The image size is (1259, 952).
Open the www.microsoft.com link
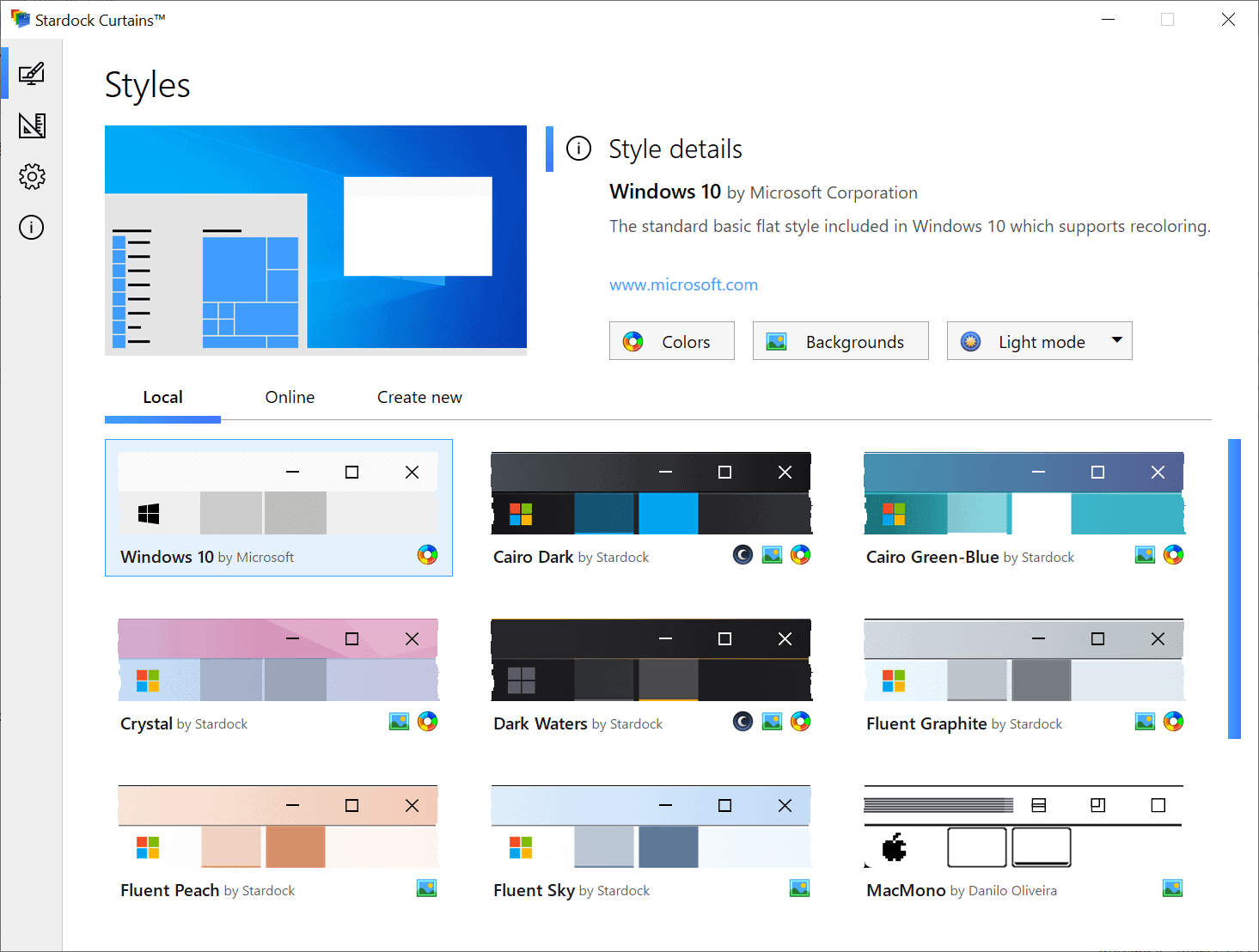683,284
